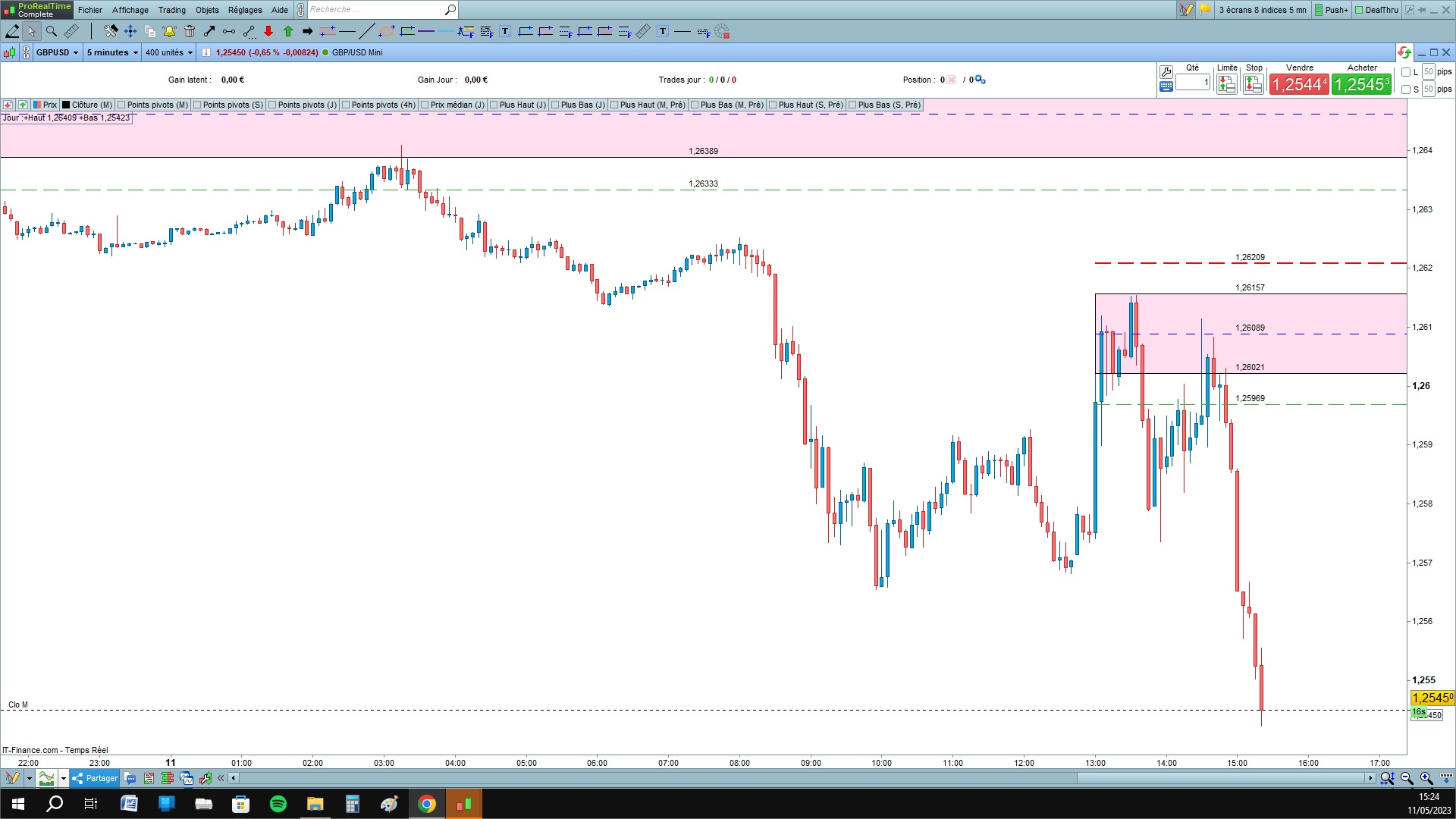Enable the Prix médian (J) checkbox
This screenshot has height=819, width=1456.
425,105
